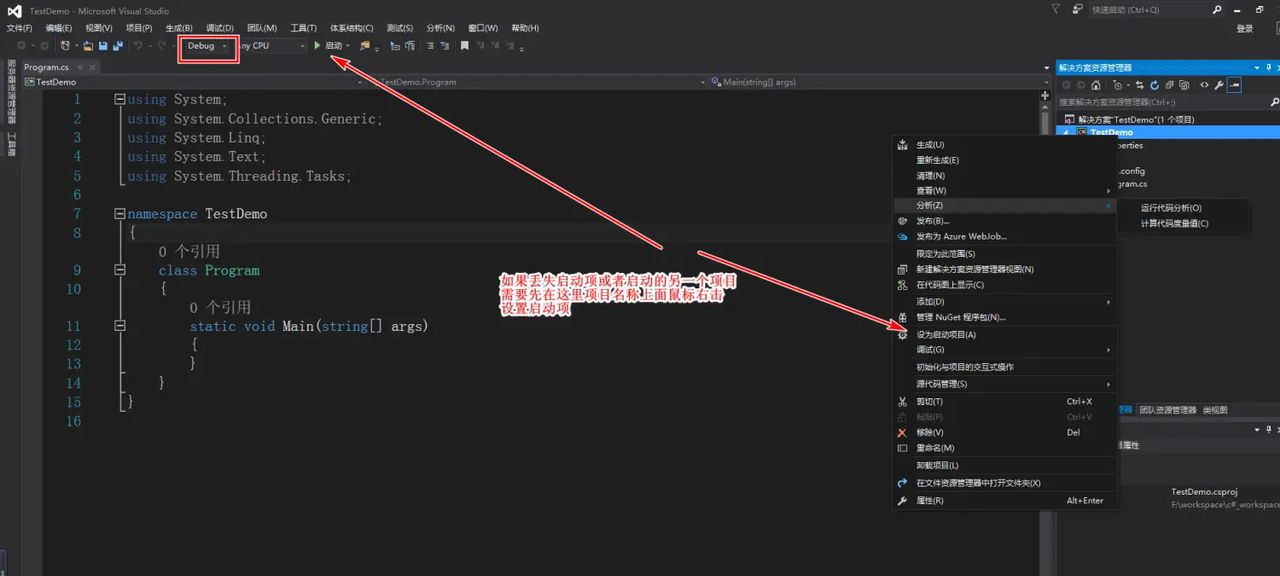This screenshot has height=576, width=1280.
Task: Click the Start debugging green arrow
Action: click(x=318, y=45)
